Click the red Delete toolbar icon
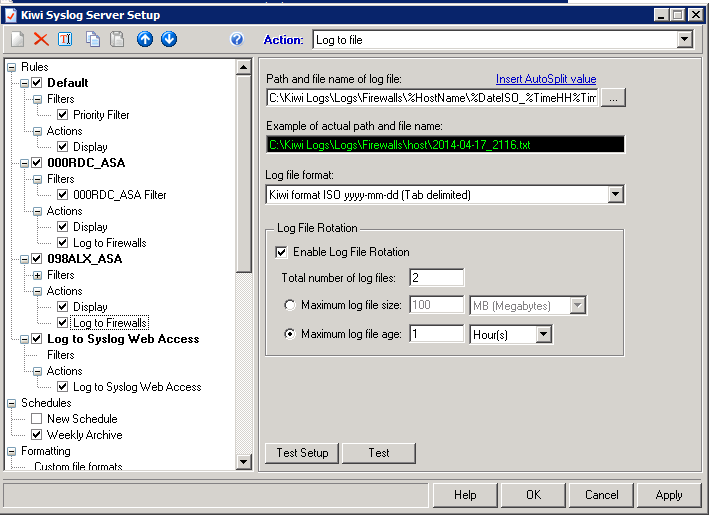This screenshot has width=709, height=515. pyautogui.click(x=41, y=39)
